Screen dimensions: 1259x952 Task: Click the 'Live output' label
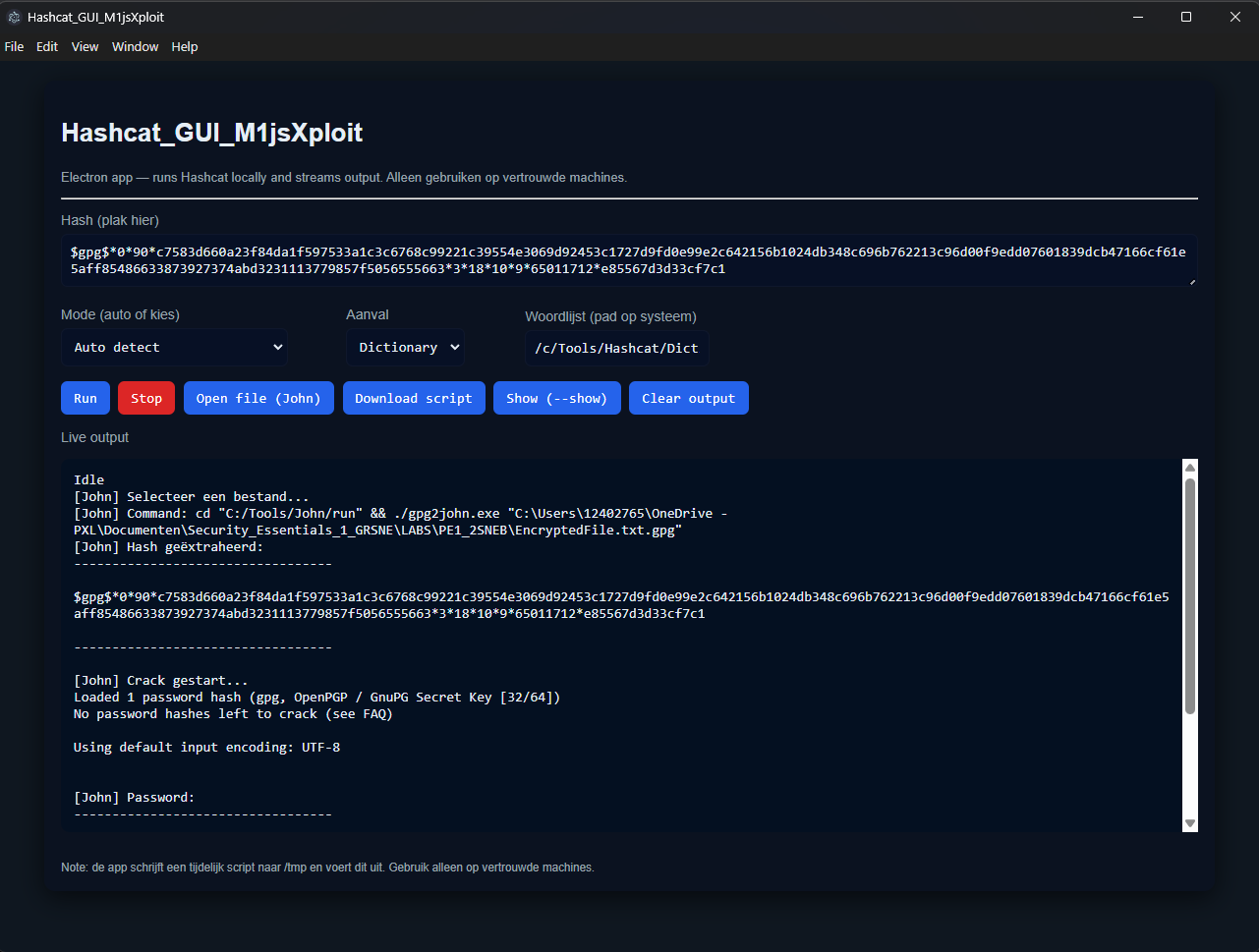tap(95, 437)
